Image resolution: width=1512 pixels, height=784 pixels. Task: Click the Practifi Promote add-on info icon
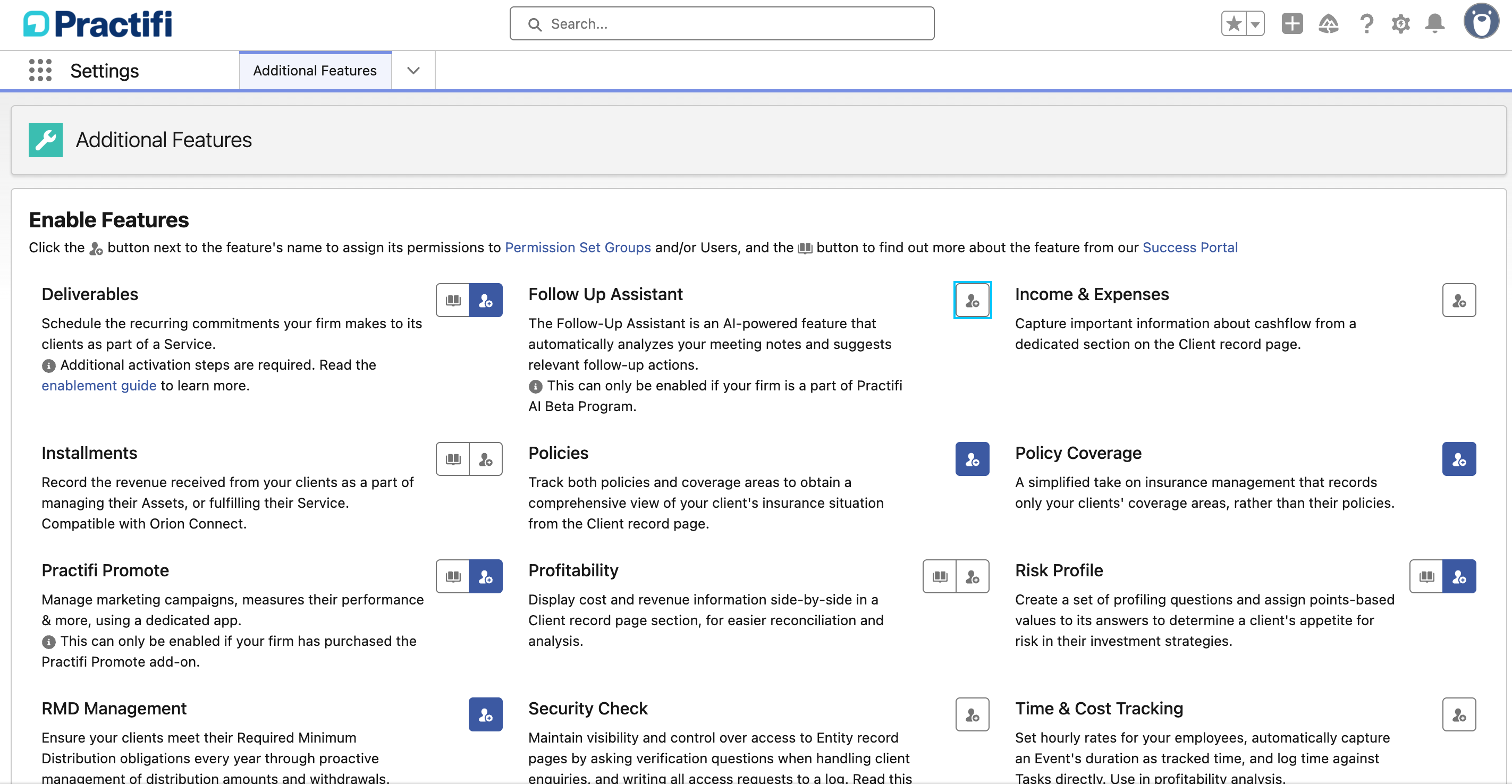pos(49,642)
